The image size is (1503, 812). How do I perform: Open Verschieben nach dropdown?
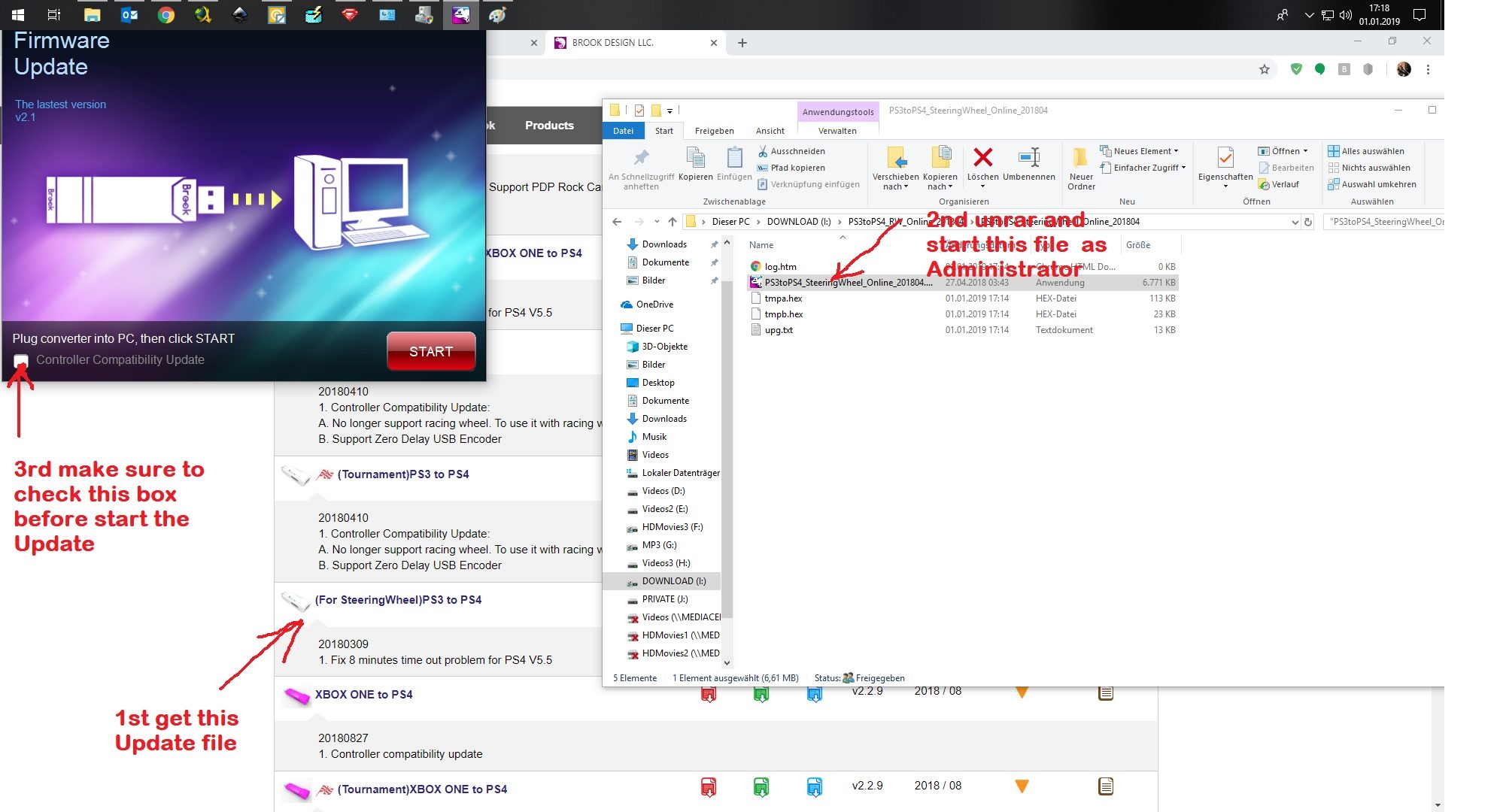tap(895, 168)
